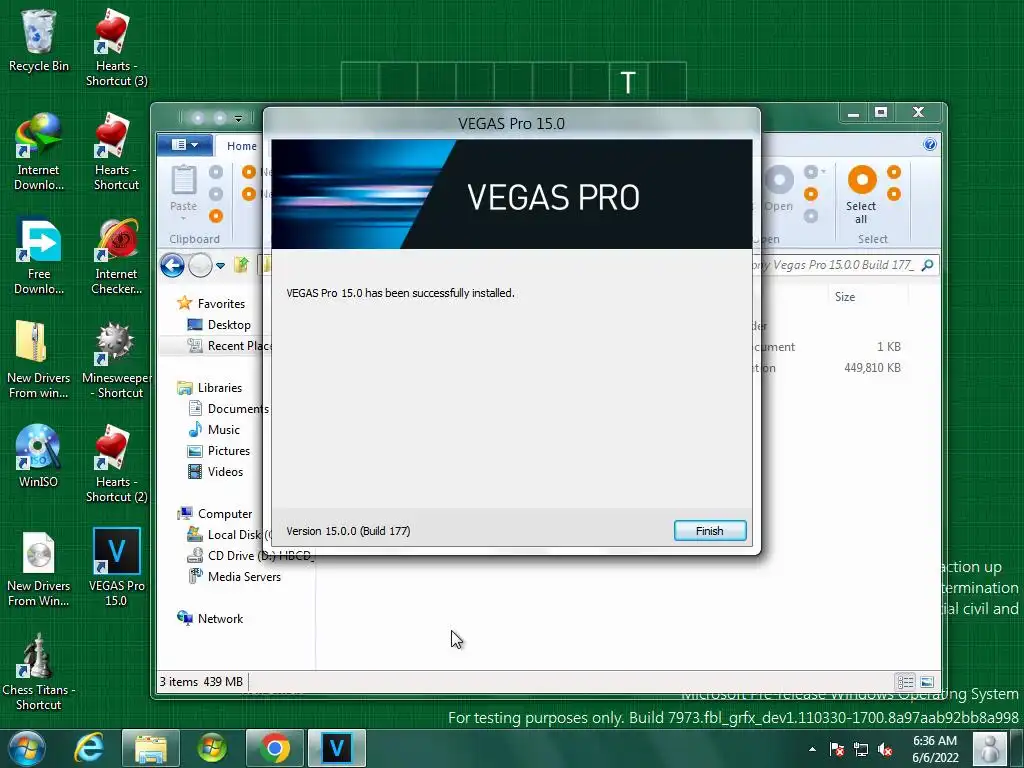Open the Documents library
This screenshot has width=1024, height=768.
point(229,409)
